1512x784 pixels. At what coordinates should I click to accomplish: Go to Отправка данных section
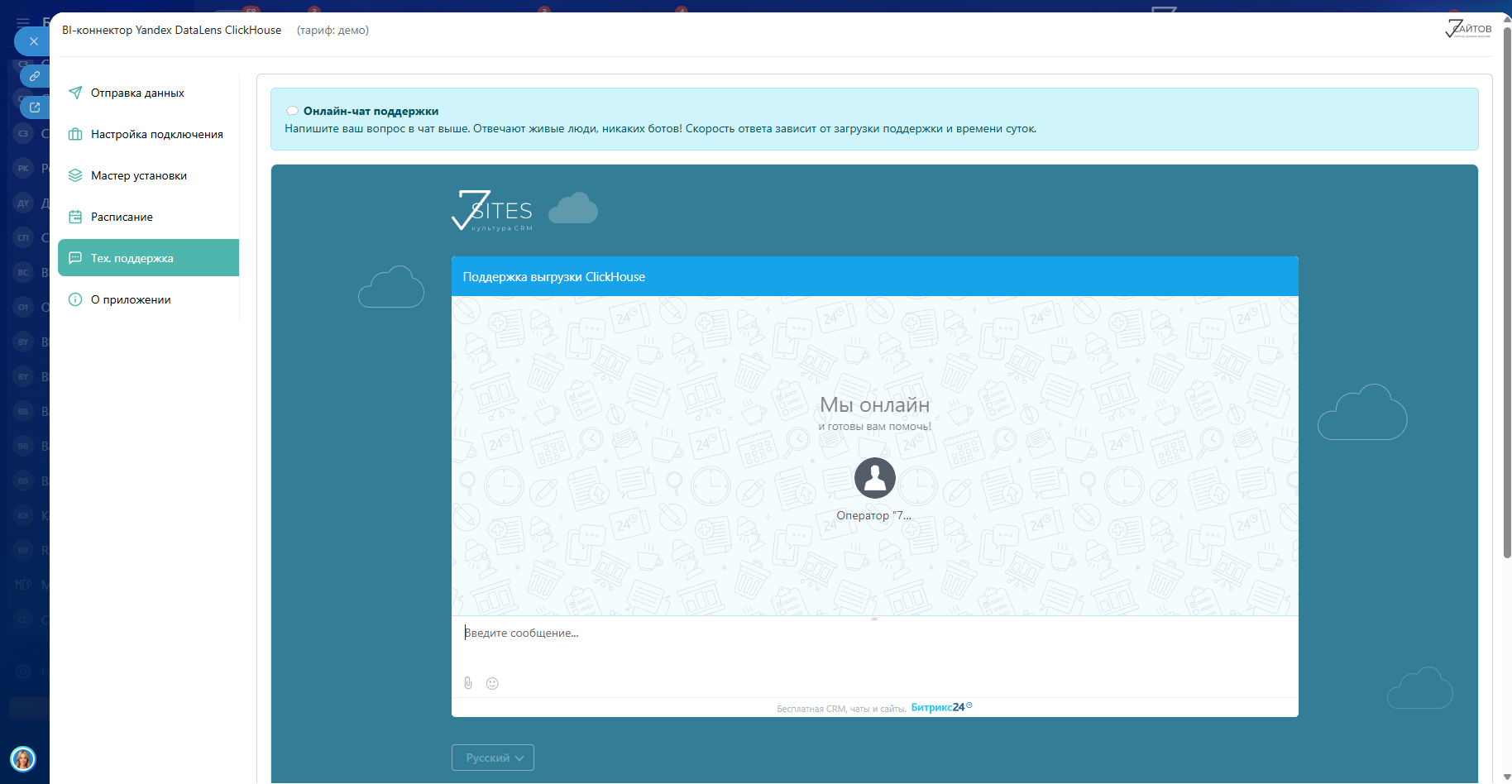149,93
